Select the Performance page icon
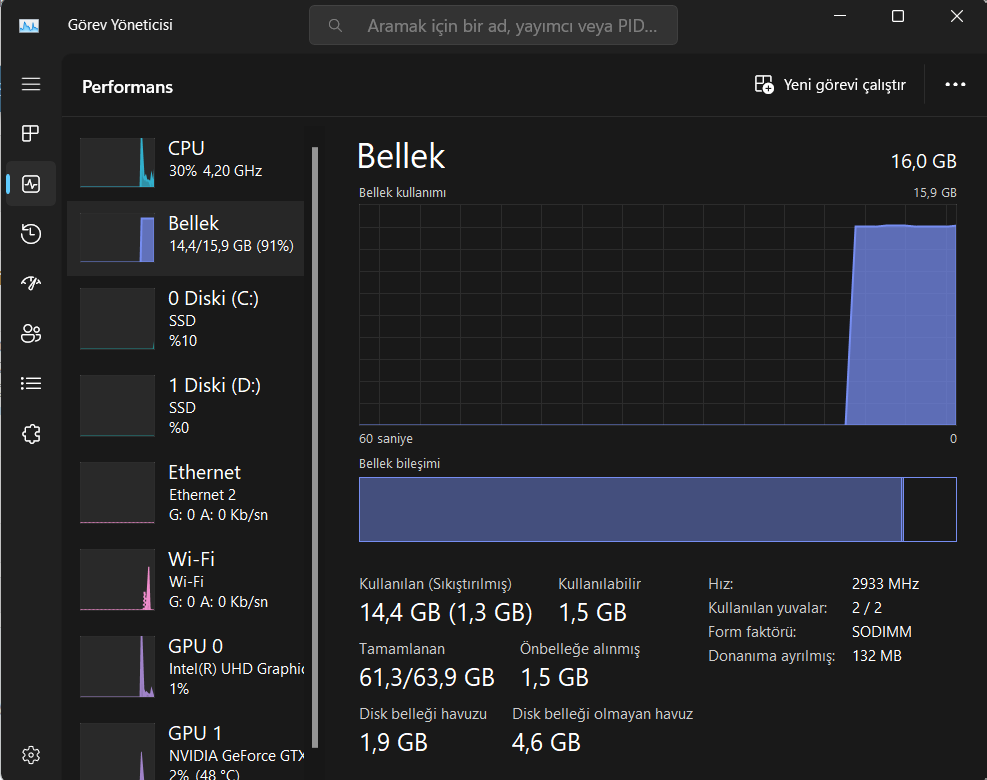987x780 pixels. (x=31, y=184)
